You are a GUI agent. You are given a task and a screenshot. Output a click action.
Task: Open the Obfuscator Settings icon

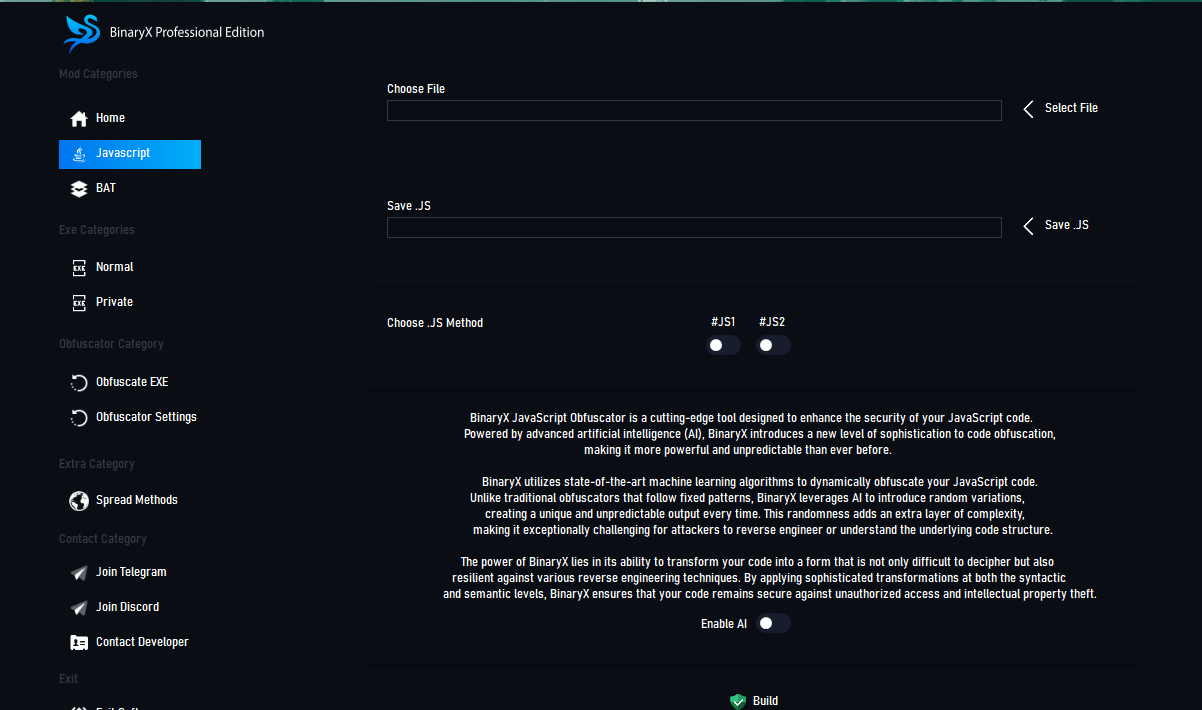pos(79,417)
